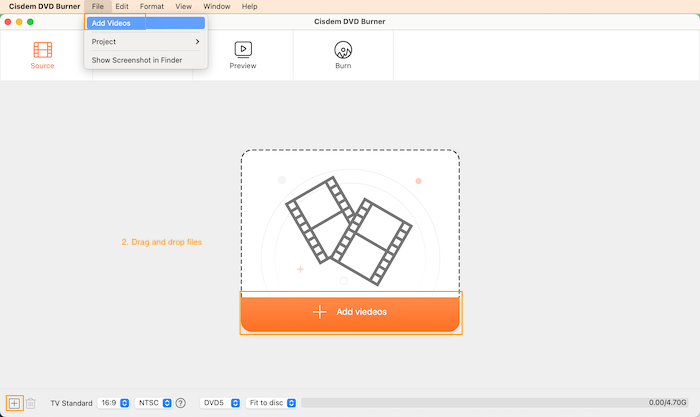Click the green fullscreen window button

30,22
